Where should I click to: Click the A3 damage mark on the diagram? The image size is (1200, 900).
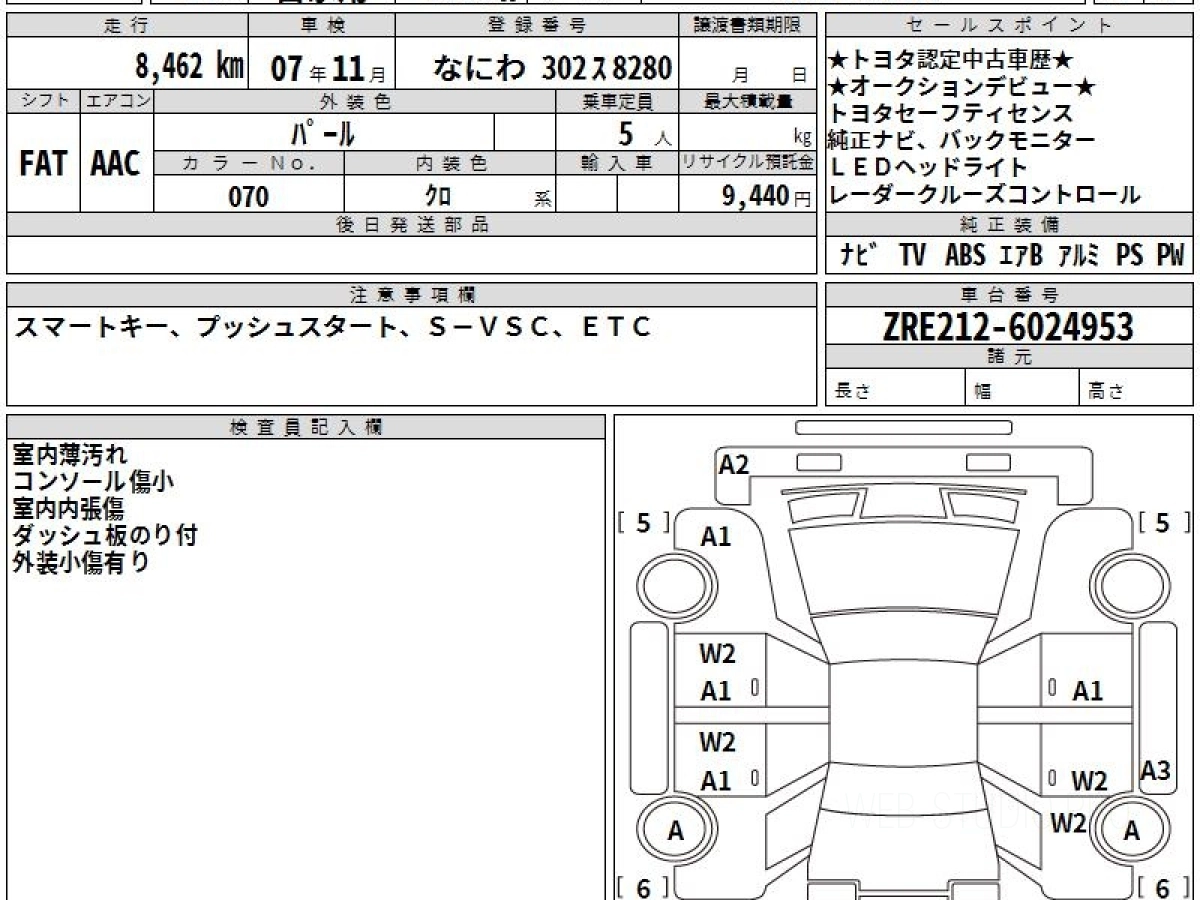click(x=1156, y=770)
